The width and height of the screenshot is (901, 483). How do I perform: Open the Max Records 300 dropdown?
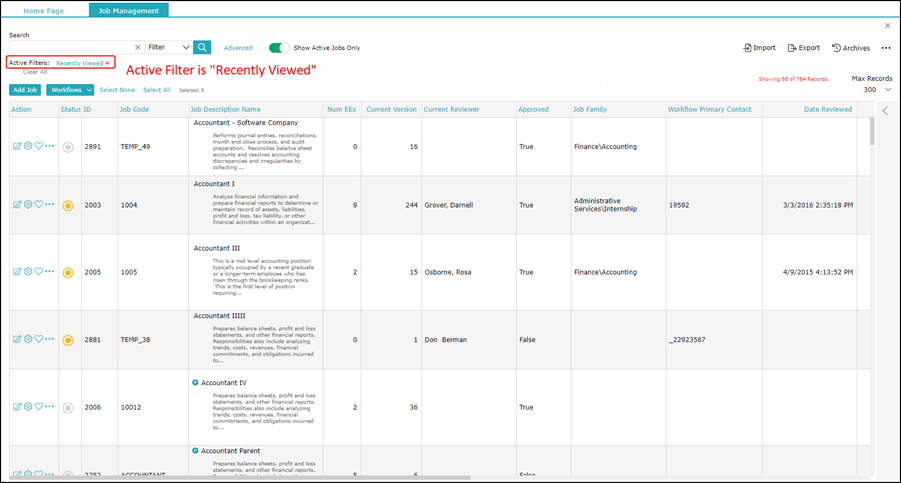point(876,90)
